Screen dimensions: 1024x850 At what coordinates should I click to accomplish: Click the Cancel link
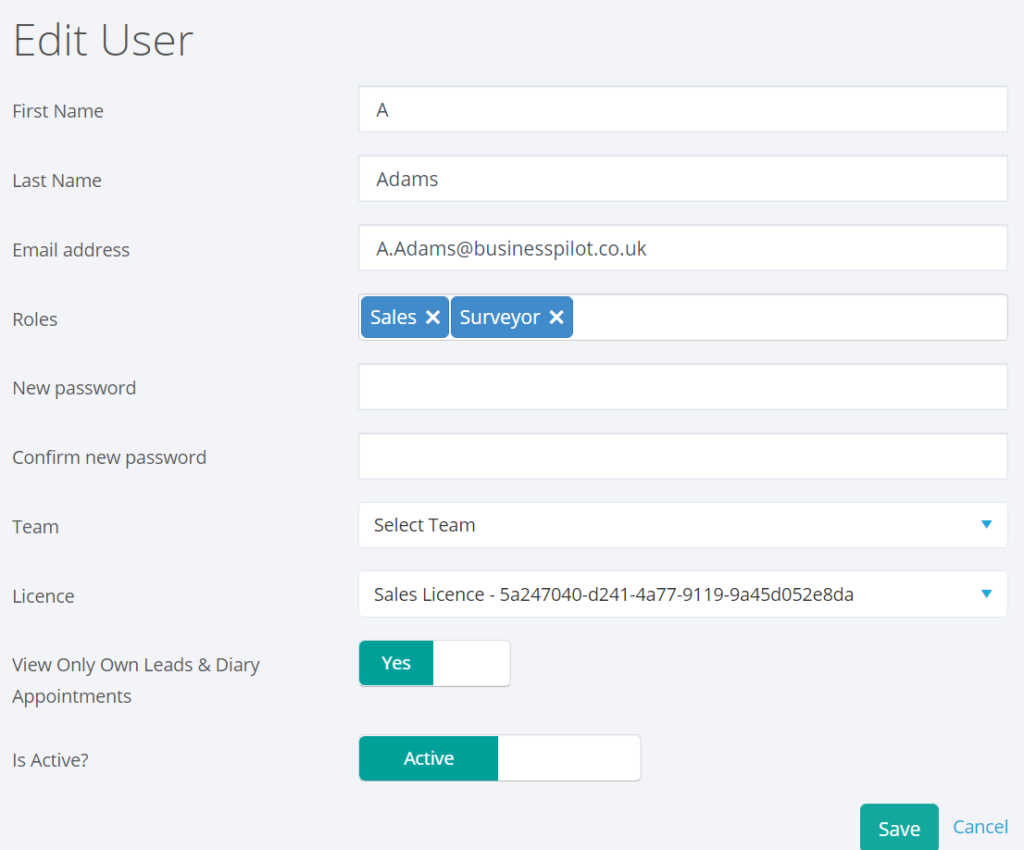(980, 827)
